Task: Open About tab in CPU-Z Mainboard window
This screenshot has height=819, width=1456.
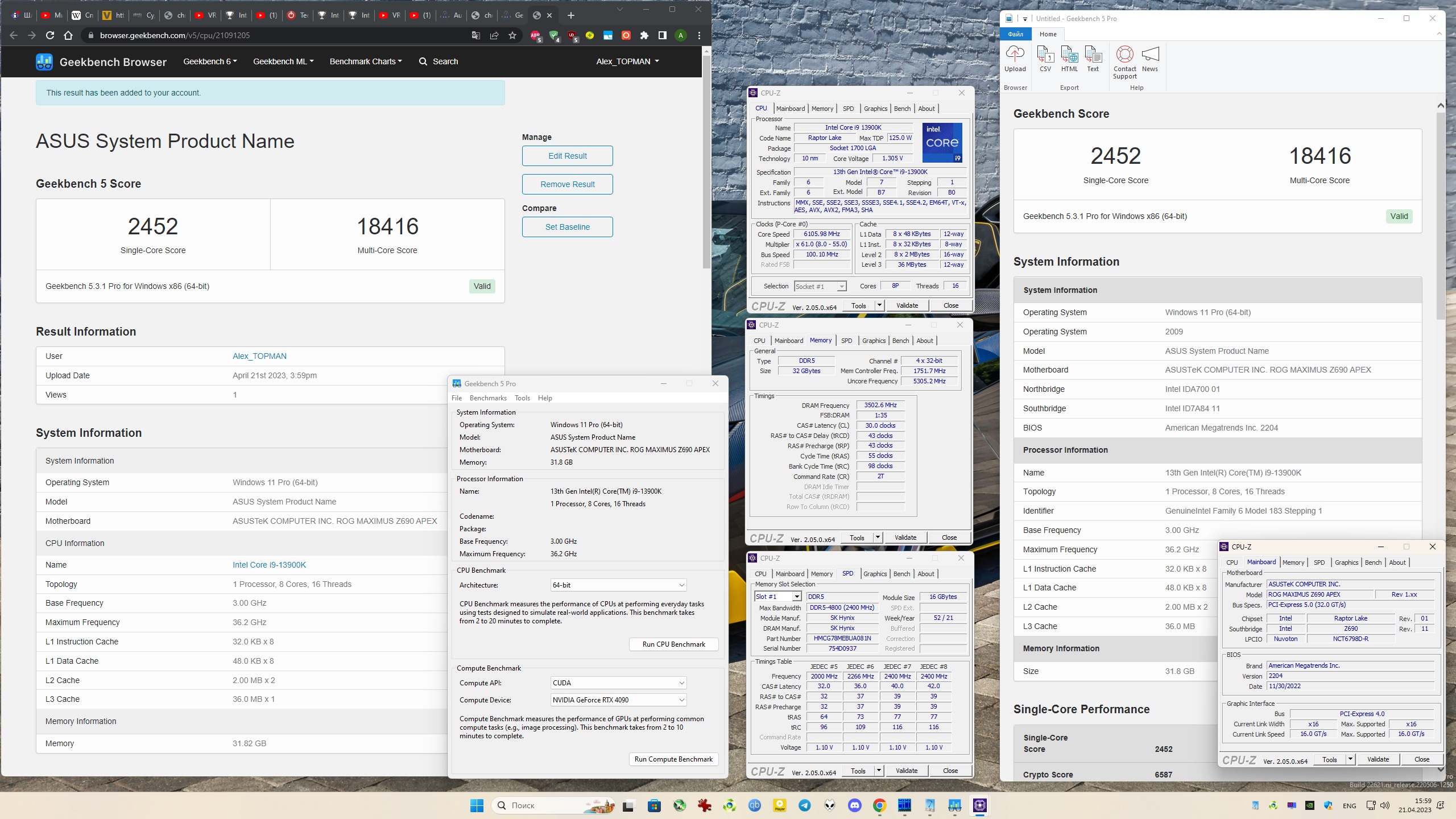Action: point(1397,562)
